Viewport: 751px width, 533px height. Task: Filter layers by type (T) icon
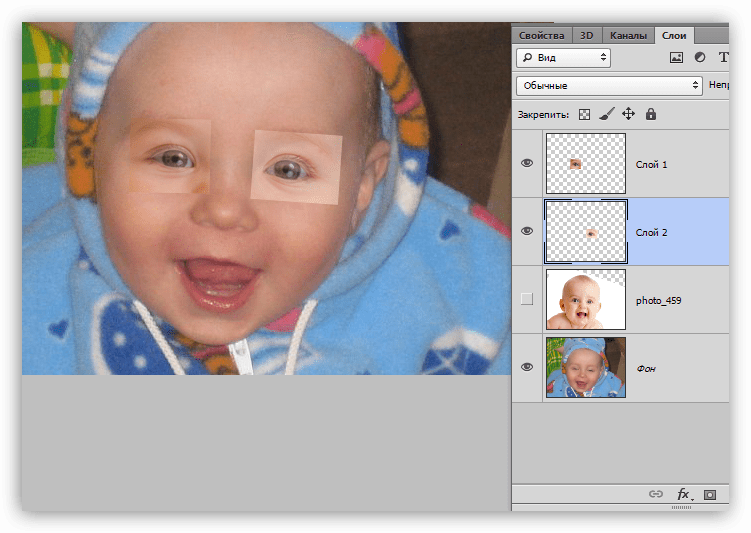(x=724, y=57)
